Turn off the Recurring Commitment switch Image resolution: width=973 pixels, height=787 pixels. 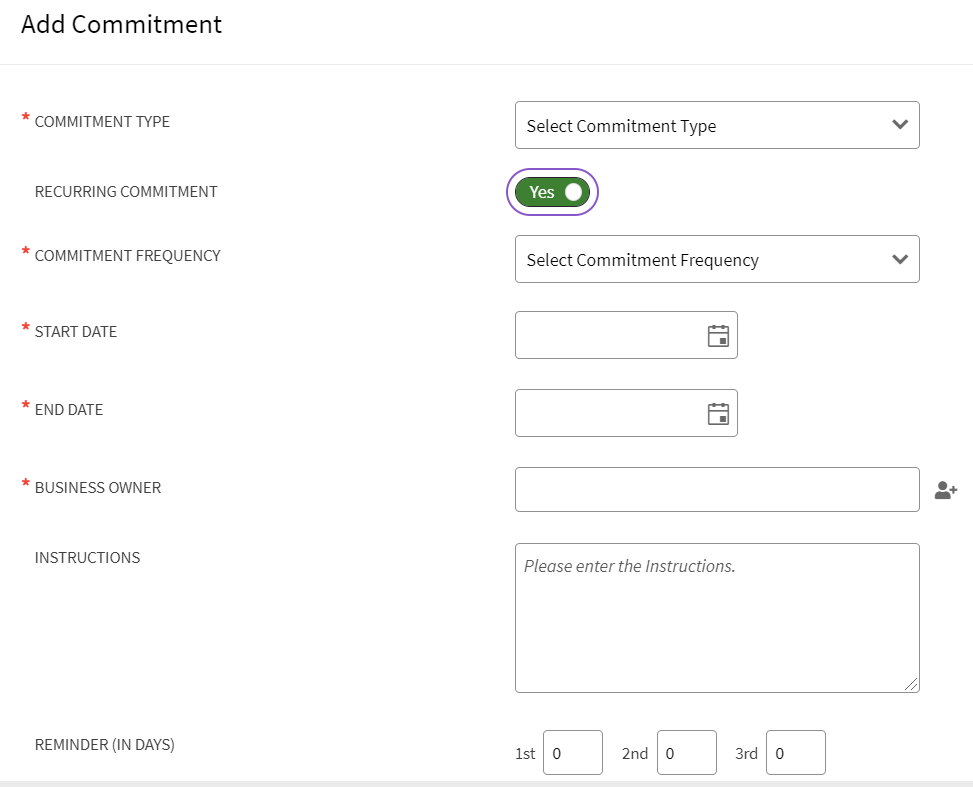(x=552, y=192)
